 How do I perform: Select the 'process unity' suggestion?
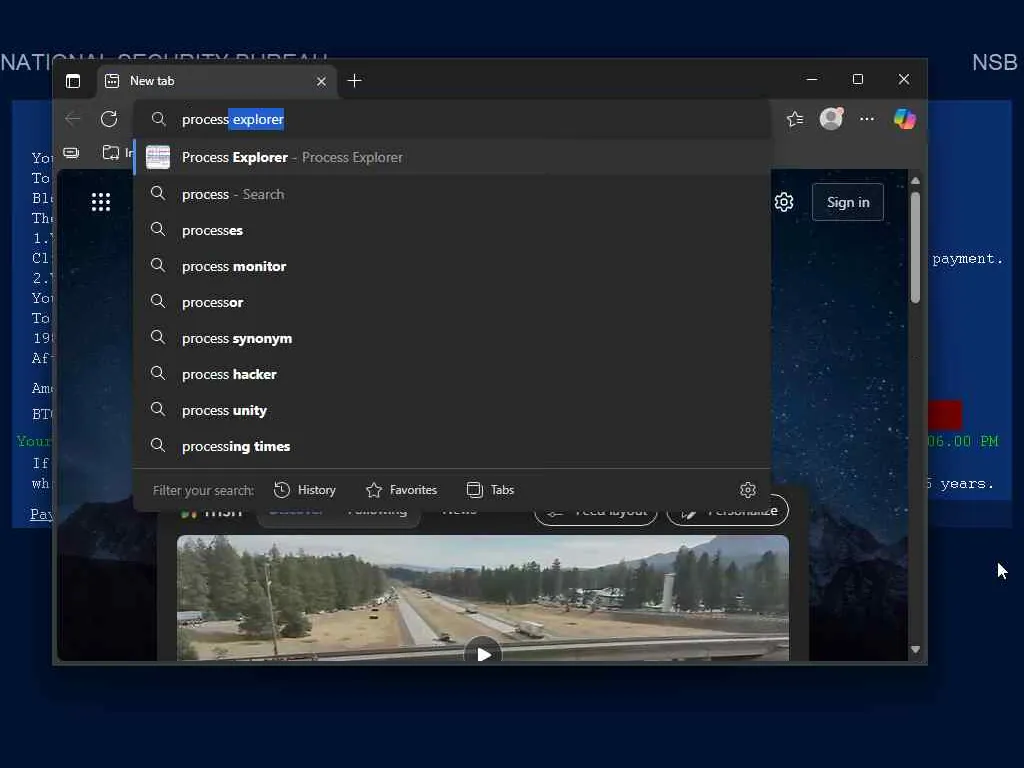click(452, 410)
